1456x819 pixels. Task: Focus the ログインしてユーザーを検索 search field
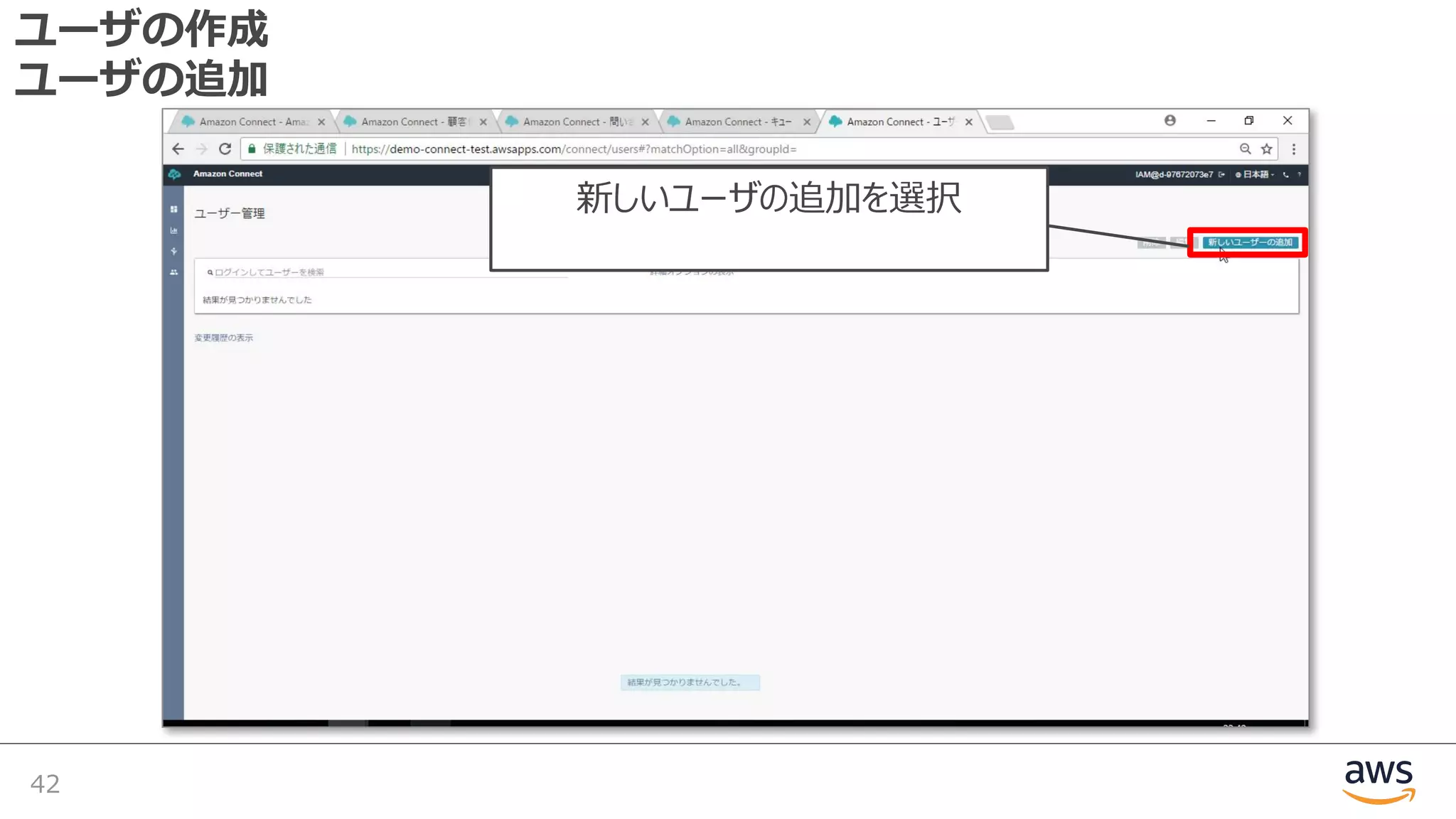pyautogui.click(x=387, y=272)
